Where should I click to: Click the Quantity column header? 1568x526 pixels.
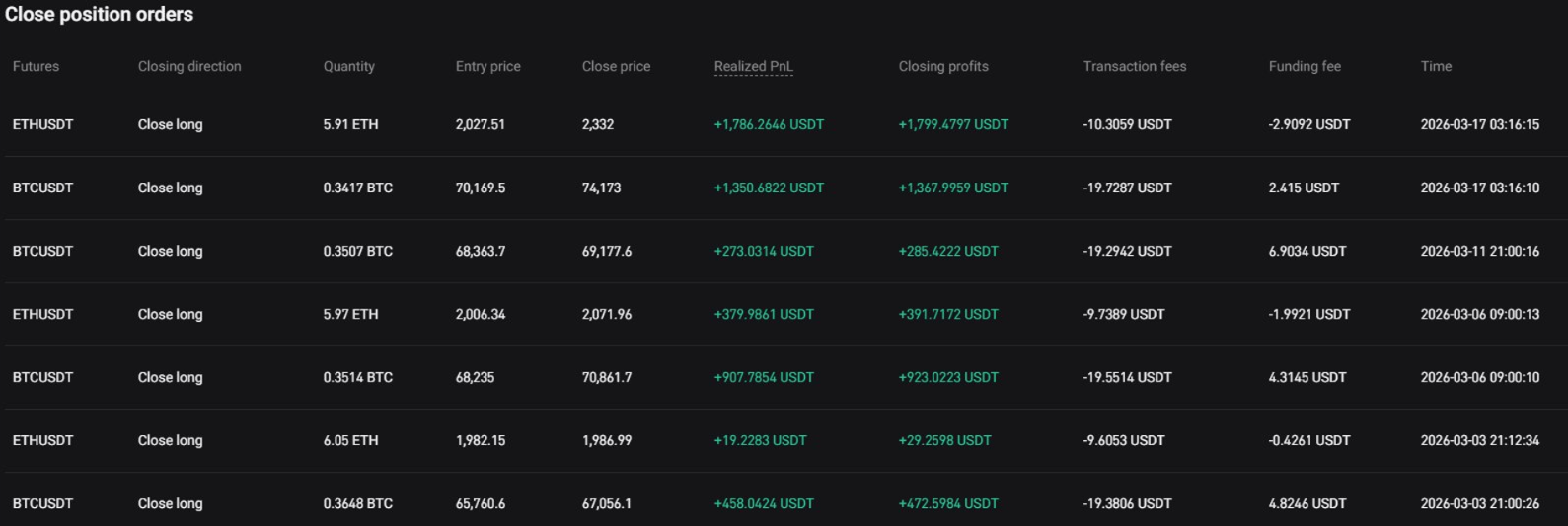click(x=348, y=66)
